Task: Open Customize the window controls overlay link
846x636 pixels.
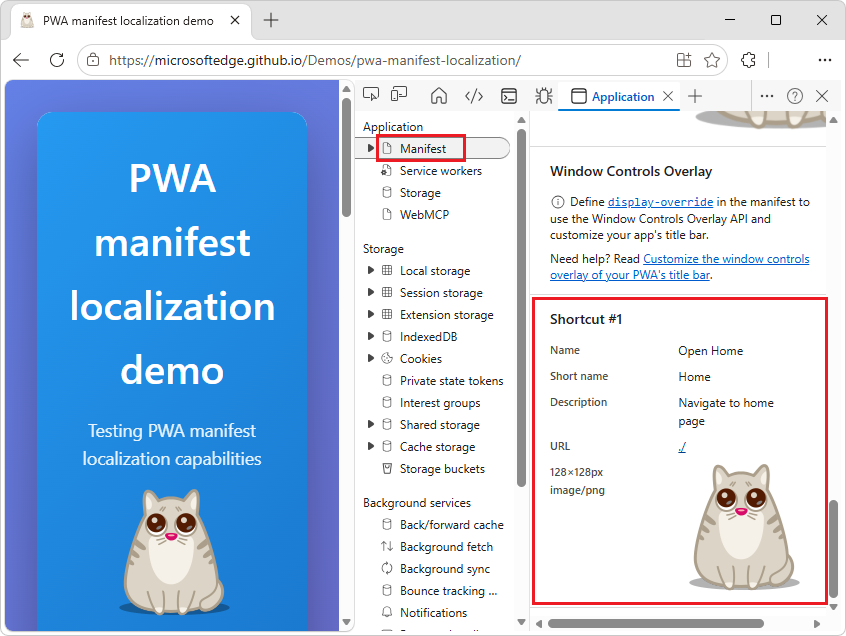Action: point(680,267)
